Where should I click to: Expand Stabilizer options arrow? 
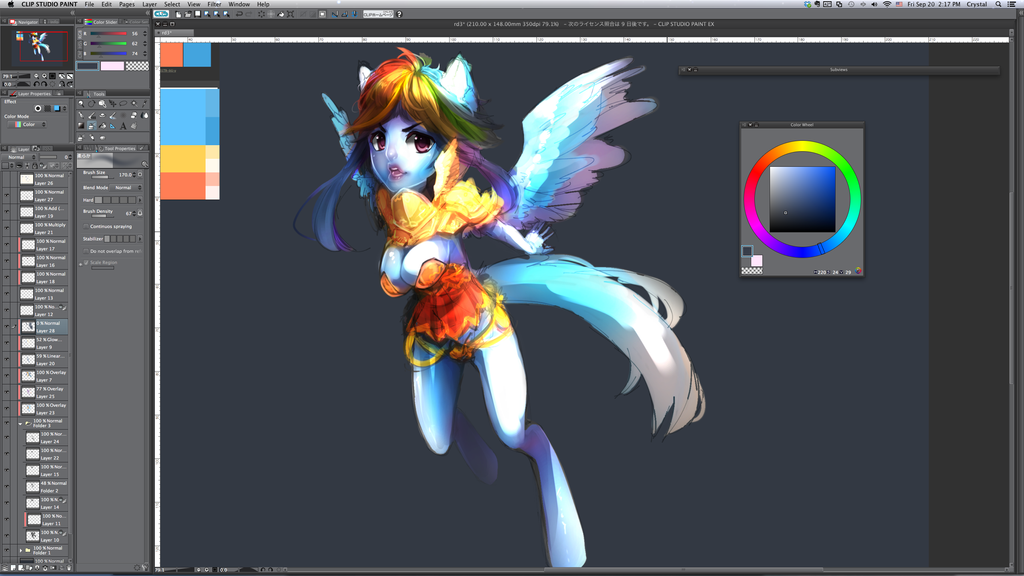pos(140,238)
